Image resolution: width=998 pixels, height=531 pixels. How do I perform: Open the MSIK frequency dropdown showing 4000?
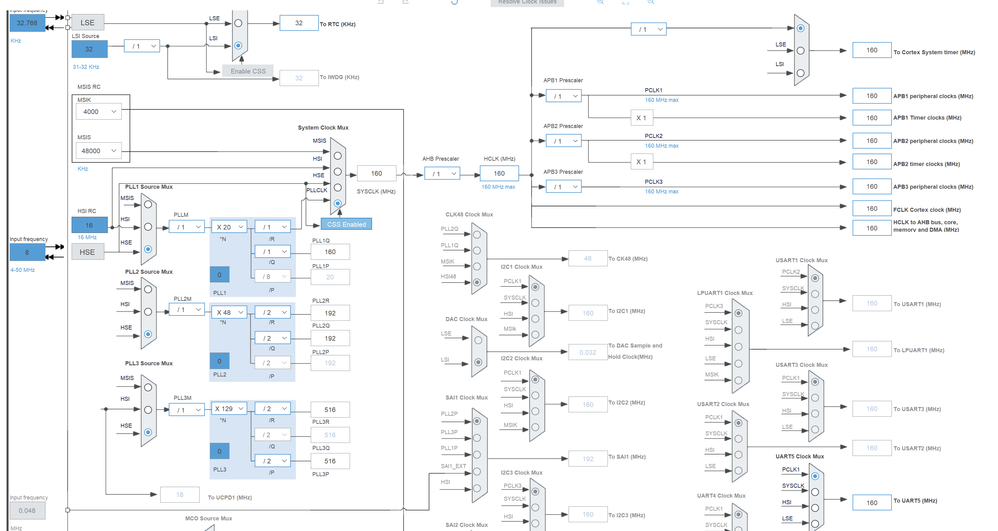pos(99,111)
